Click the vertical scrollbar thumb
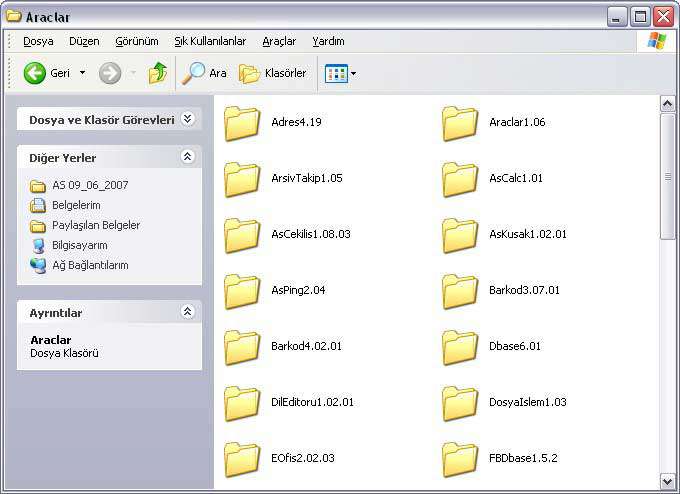The image size is (680, 494). pos(667,176)
